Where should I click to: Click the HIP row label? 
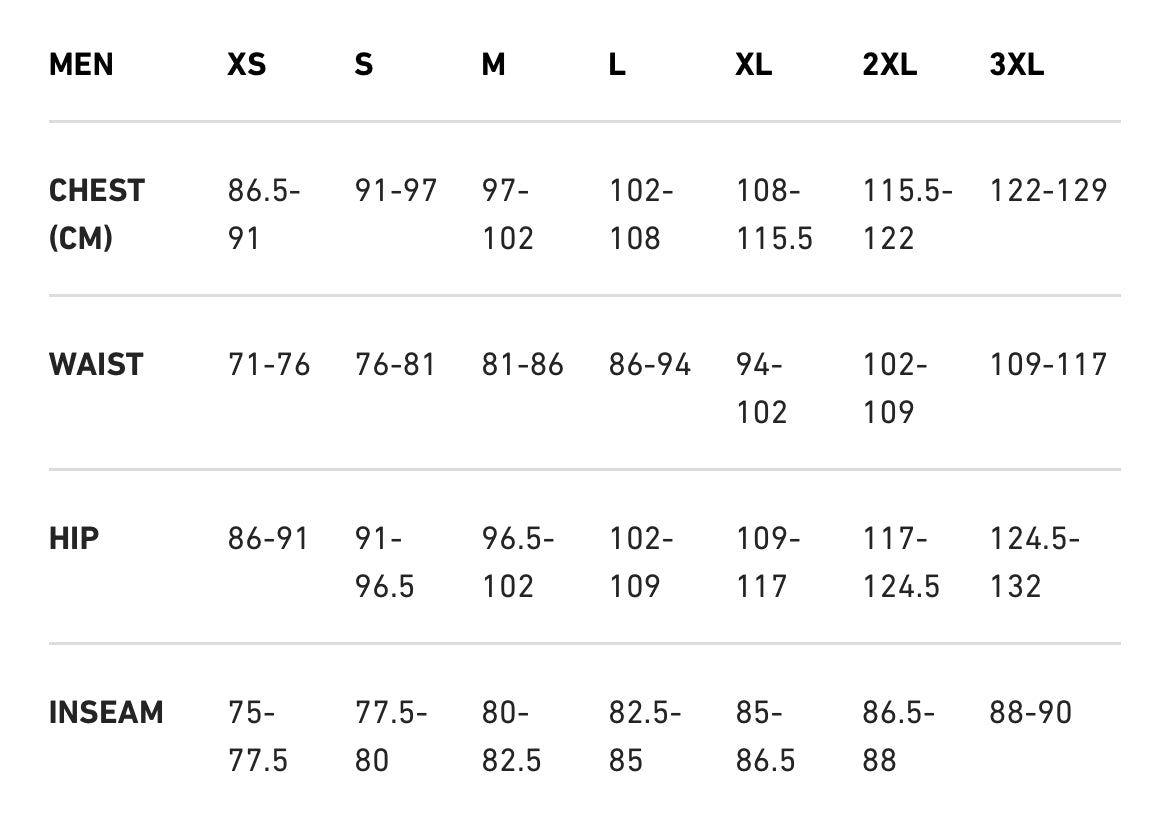tap(74, 539)
